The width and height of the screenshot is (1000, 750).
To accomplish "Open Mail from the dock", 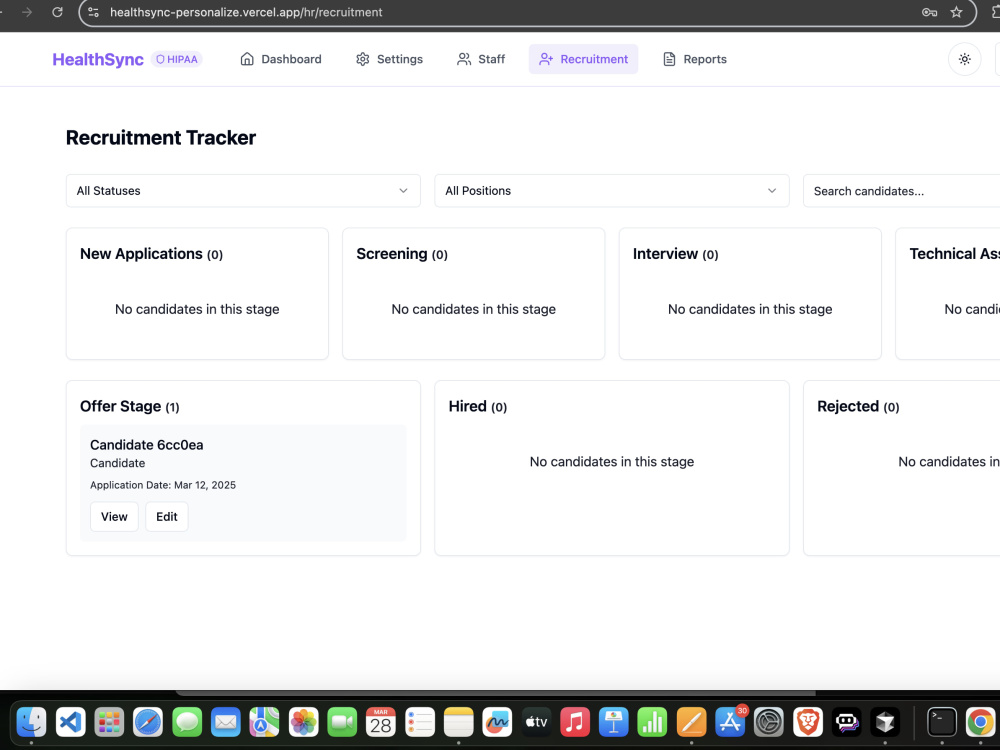I will click(226, 723).
